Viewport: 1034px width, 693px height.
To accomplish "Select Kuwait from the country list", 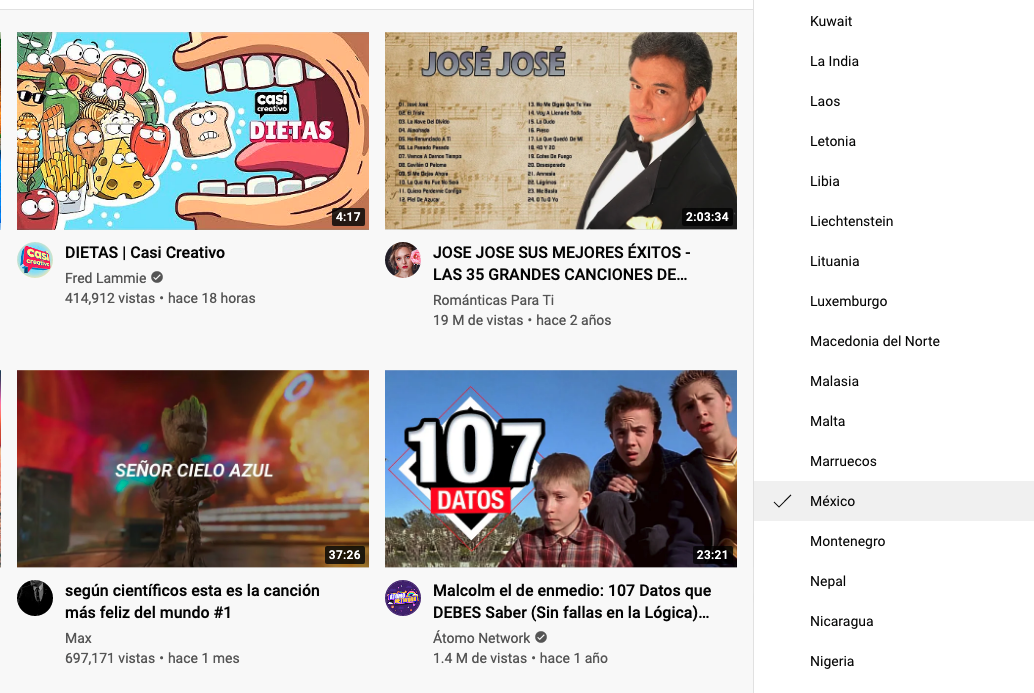I will coord(894,21).
